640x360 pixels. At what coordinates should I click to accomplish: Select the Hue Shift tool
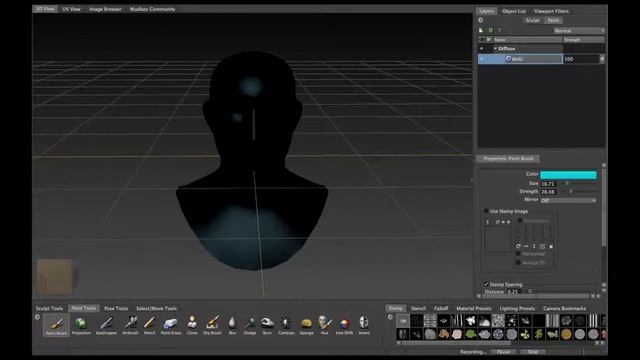click(x=344, y=325)
